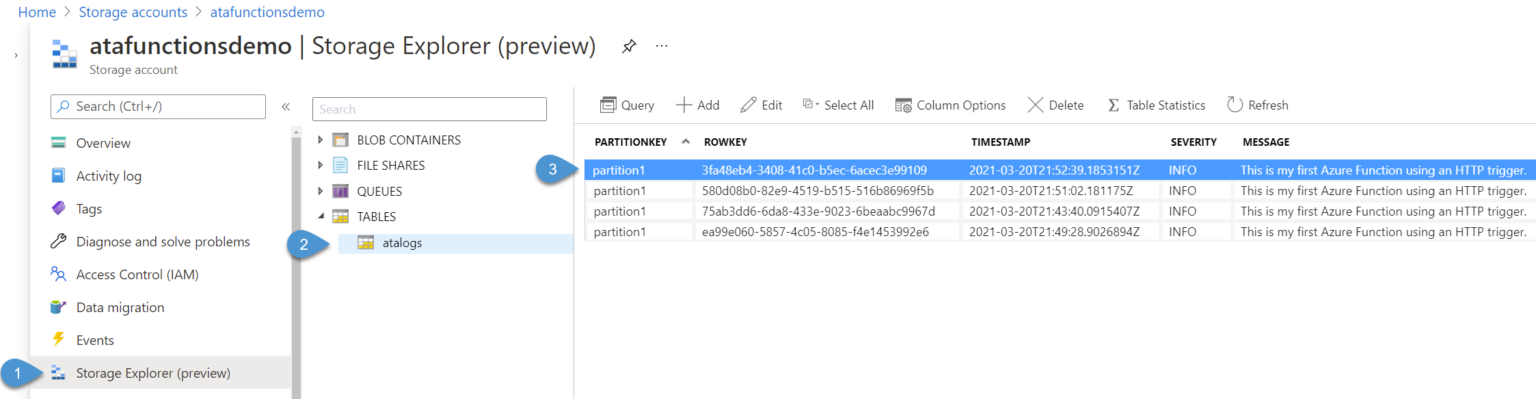Collapse the left navigation menu
This screenshot has height=399, width=1536.
pyautogui.click(x=285, y=106)
